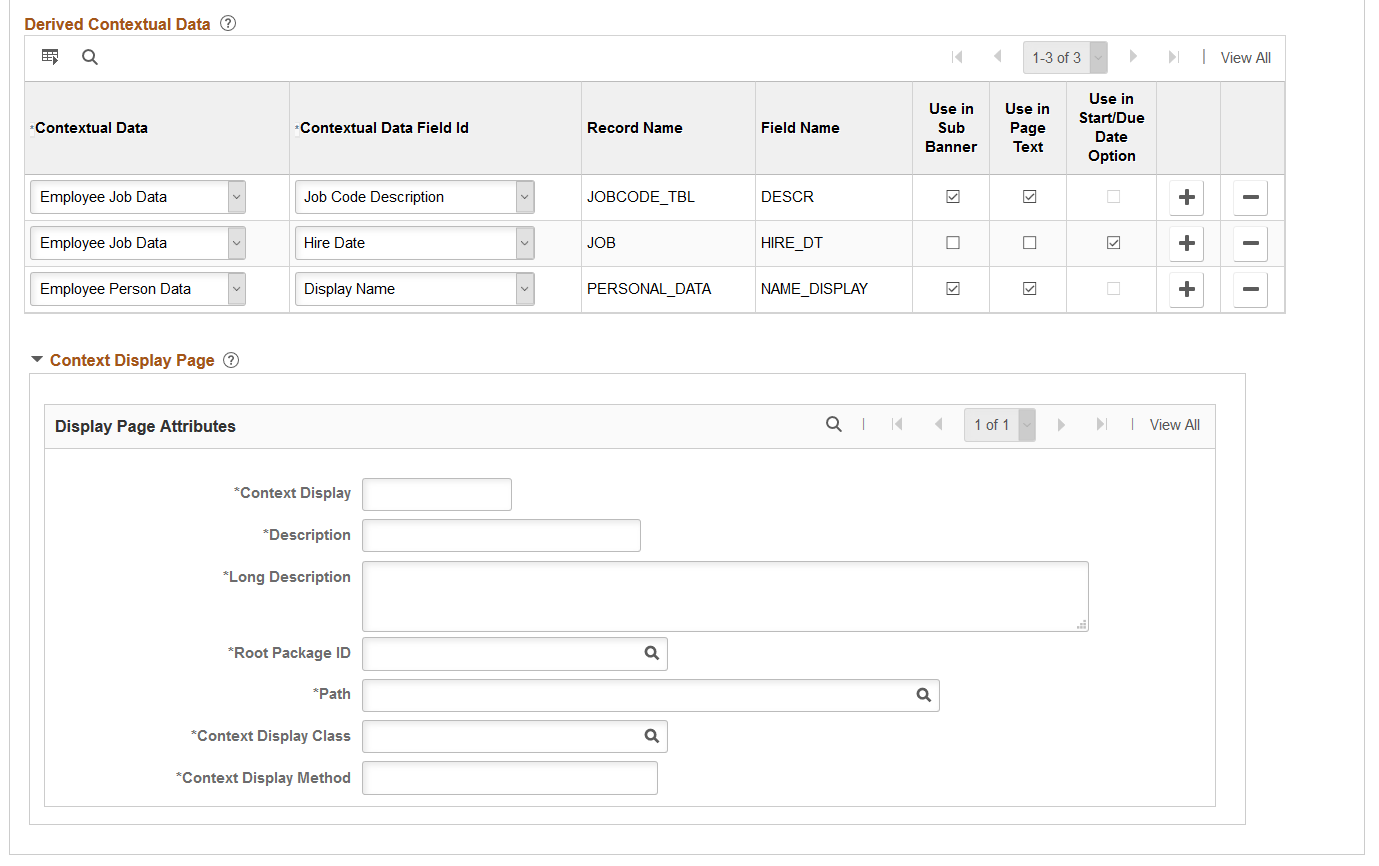
Task: Add row after Job Code Description row
Action: pyautogui.click(x=1187, y=197)
